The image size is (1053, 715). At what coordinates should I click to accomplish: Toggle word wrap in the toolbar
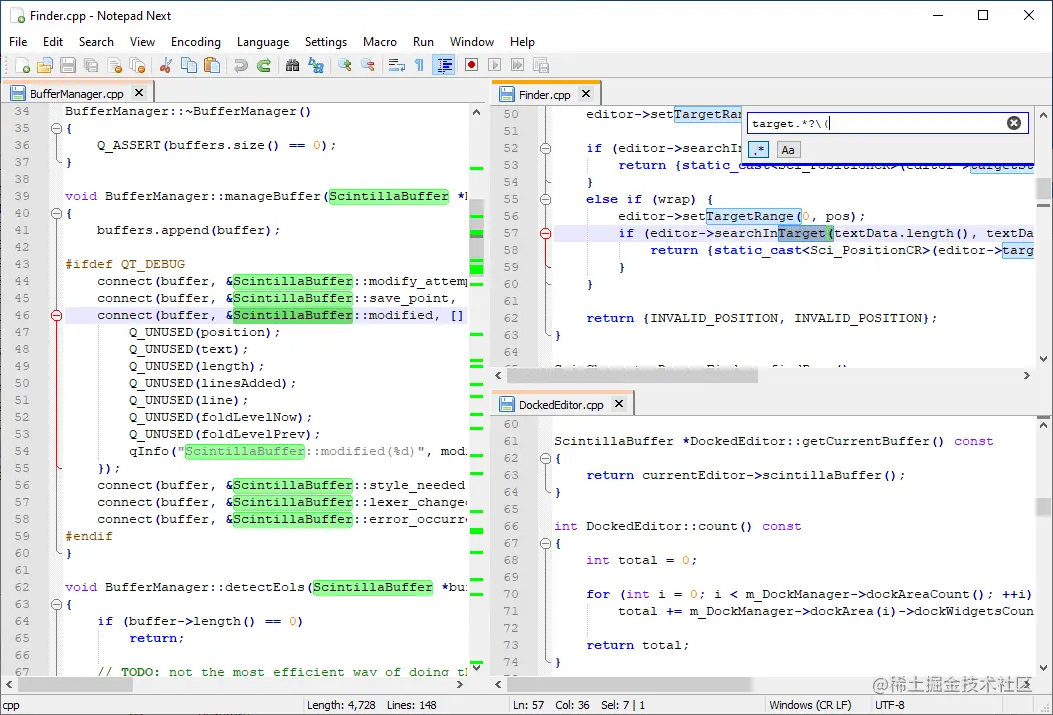(x=397, y=65)
